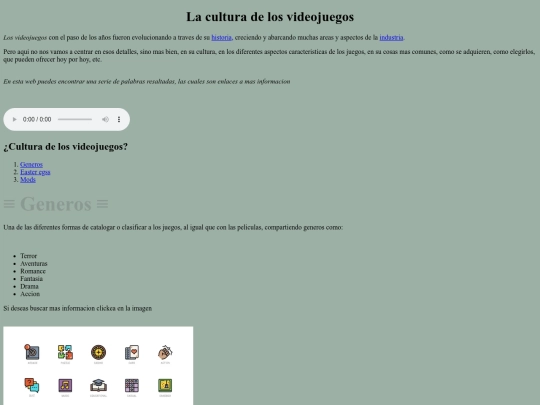Click the Accion list item
This screenshot has width=540, height=405.
[x=30, y=294]
